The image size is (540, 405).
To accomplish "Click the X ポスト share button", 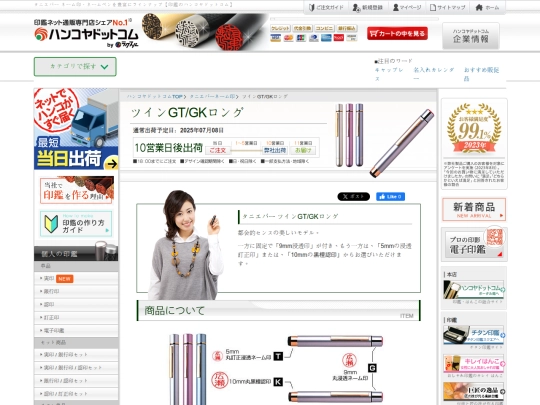I will pyautogui.click(x=354, y=197).
